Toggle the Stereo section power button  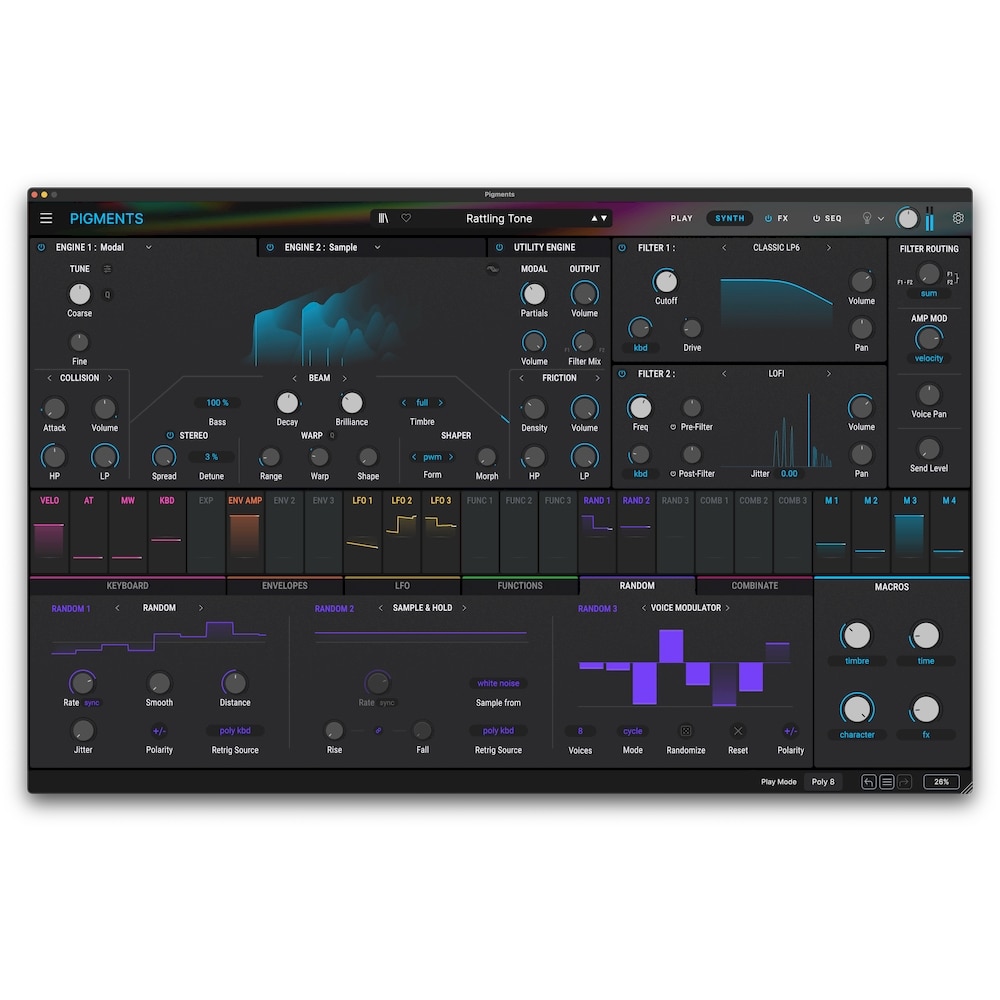tap(170, 436)
